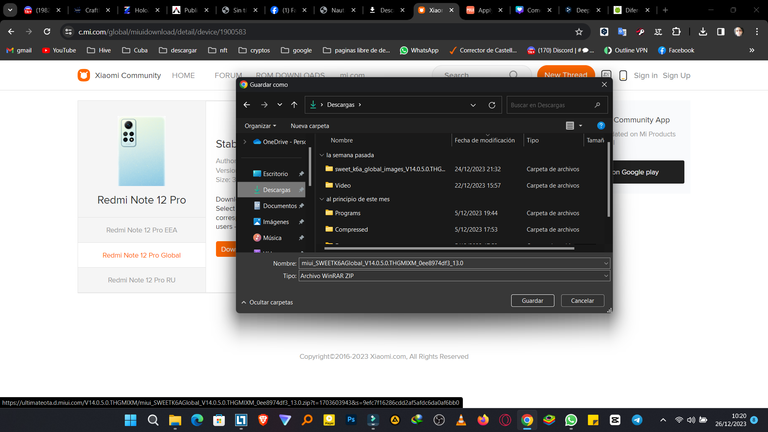Click HOME in Xiaomi Community nav

click(183, 75)
